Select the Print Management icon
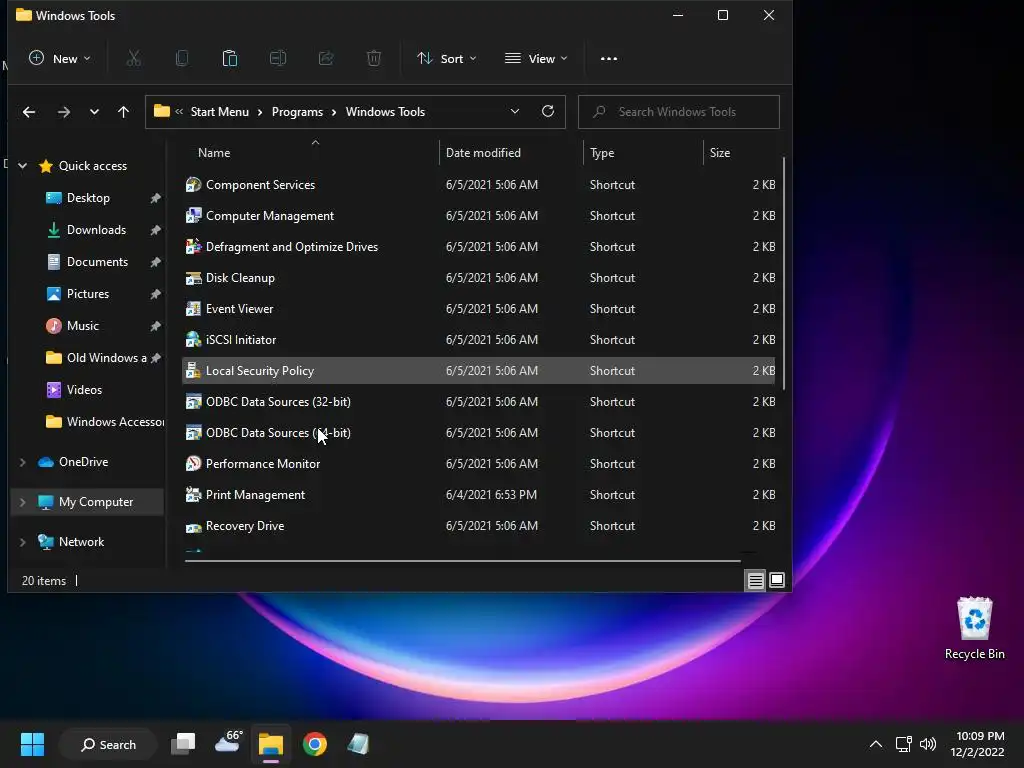 (193, 494)
